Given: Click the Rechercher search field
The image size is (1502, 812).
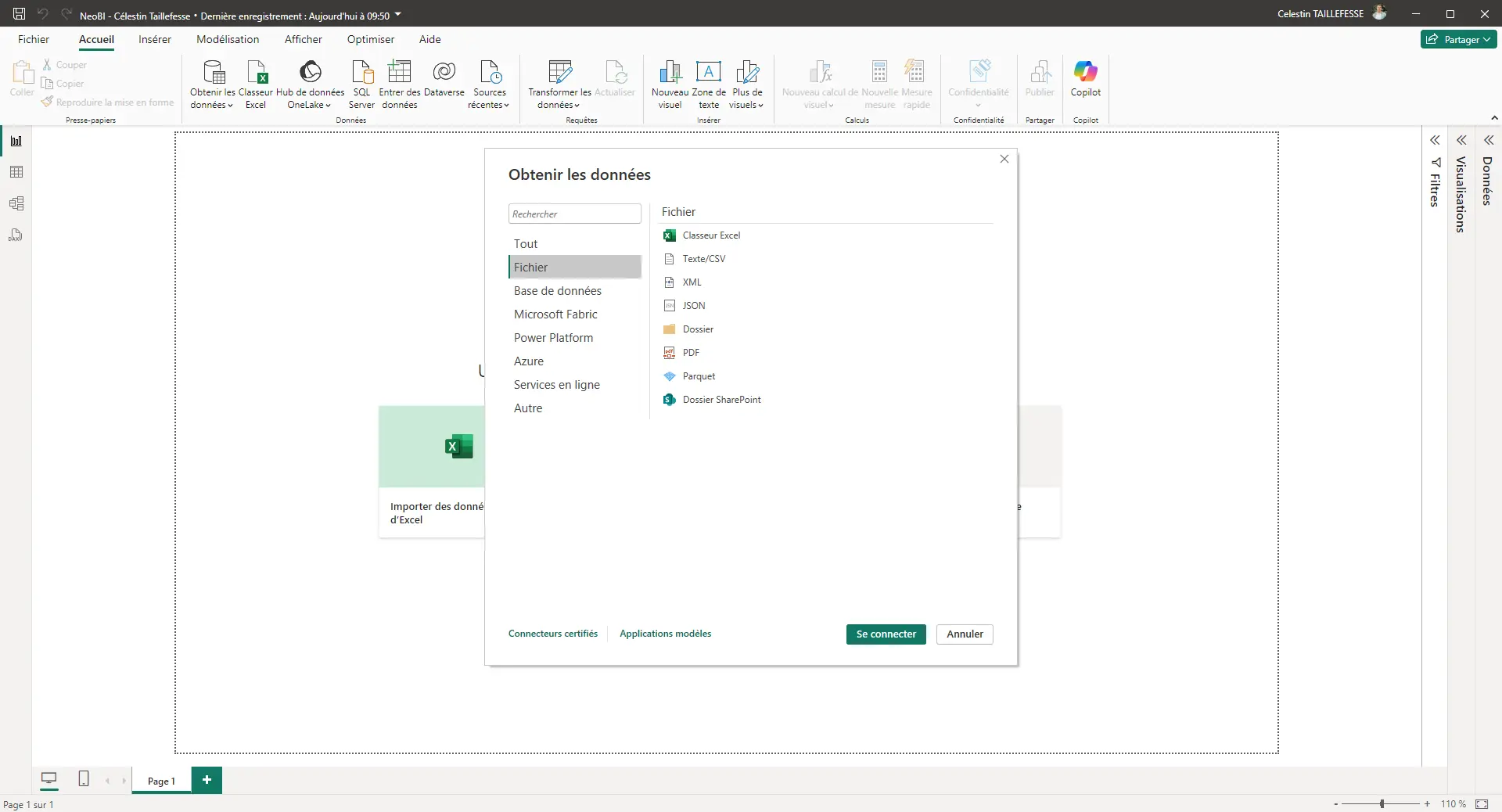Looking at the screenshot, I should 575,214.
